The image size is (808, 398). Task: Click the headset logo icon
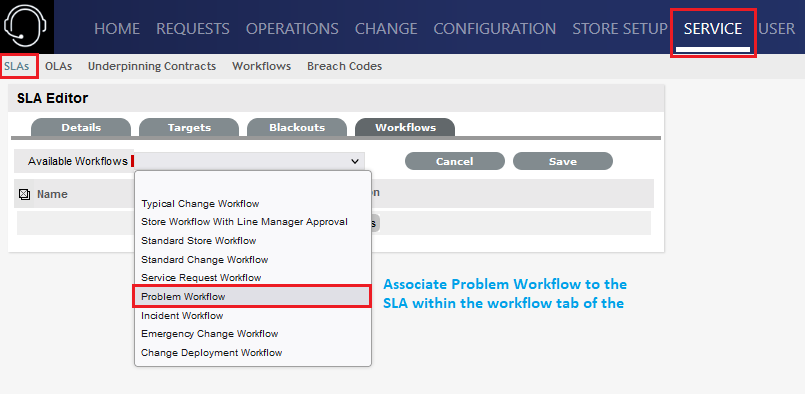click(26, 26)
